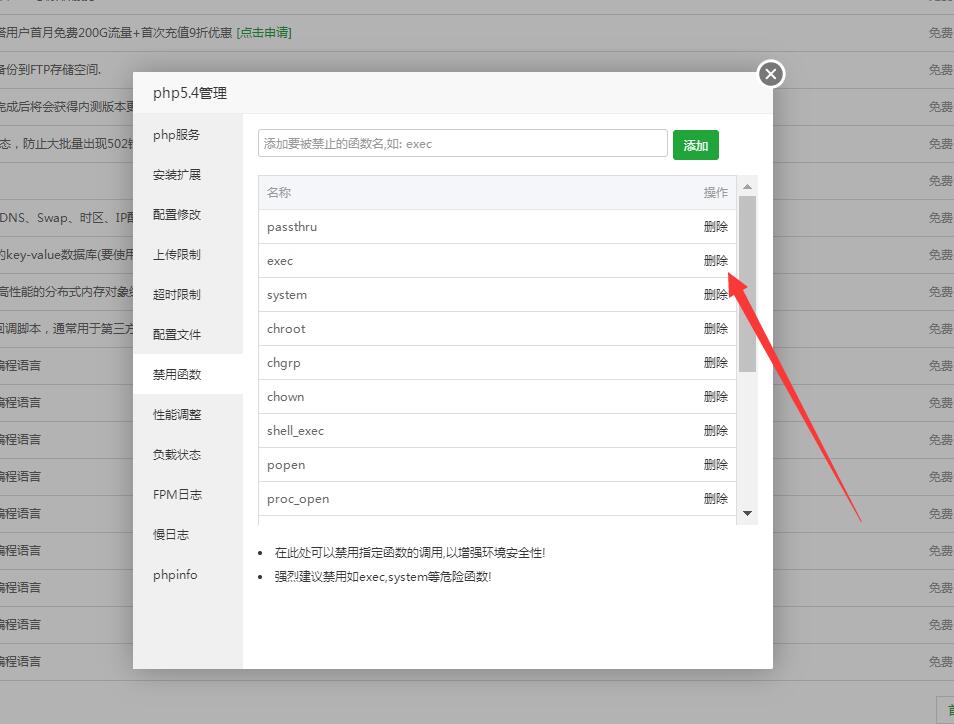Remove passthru from disabled list
This screenshot has width=954, height=724.
(x=715, y=227)
